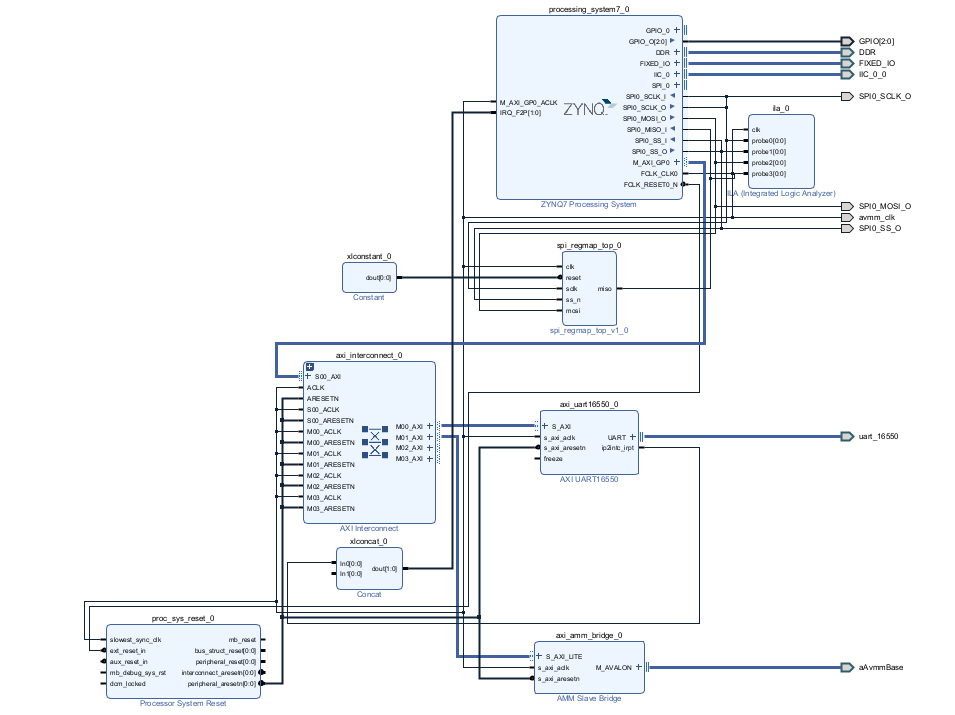Select the axi_uart16550_0 block title
Screen dimensions: 955x715
coord(589,404)
